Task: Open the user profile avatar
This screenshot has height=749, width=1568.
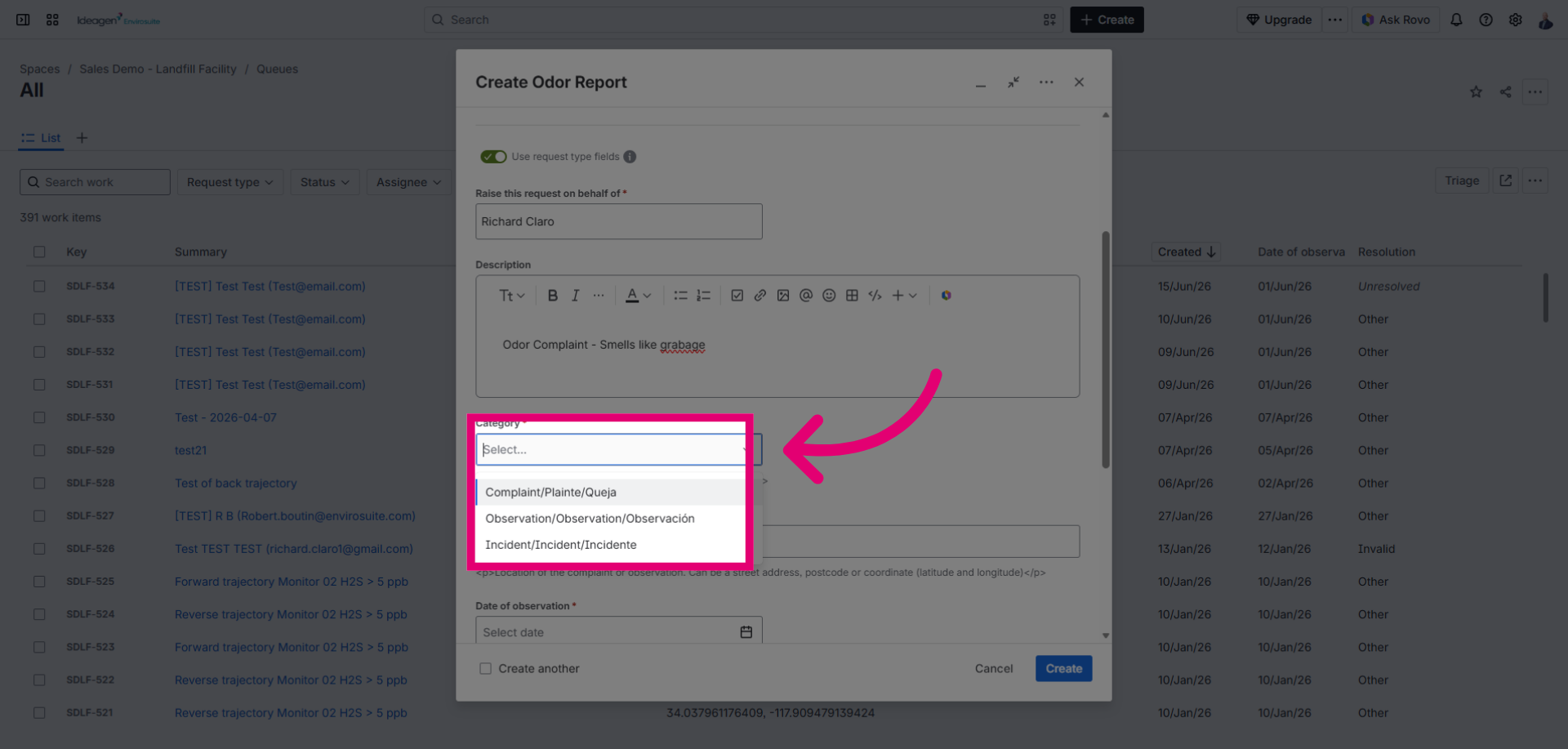Action: click(1545, 20)
